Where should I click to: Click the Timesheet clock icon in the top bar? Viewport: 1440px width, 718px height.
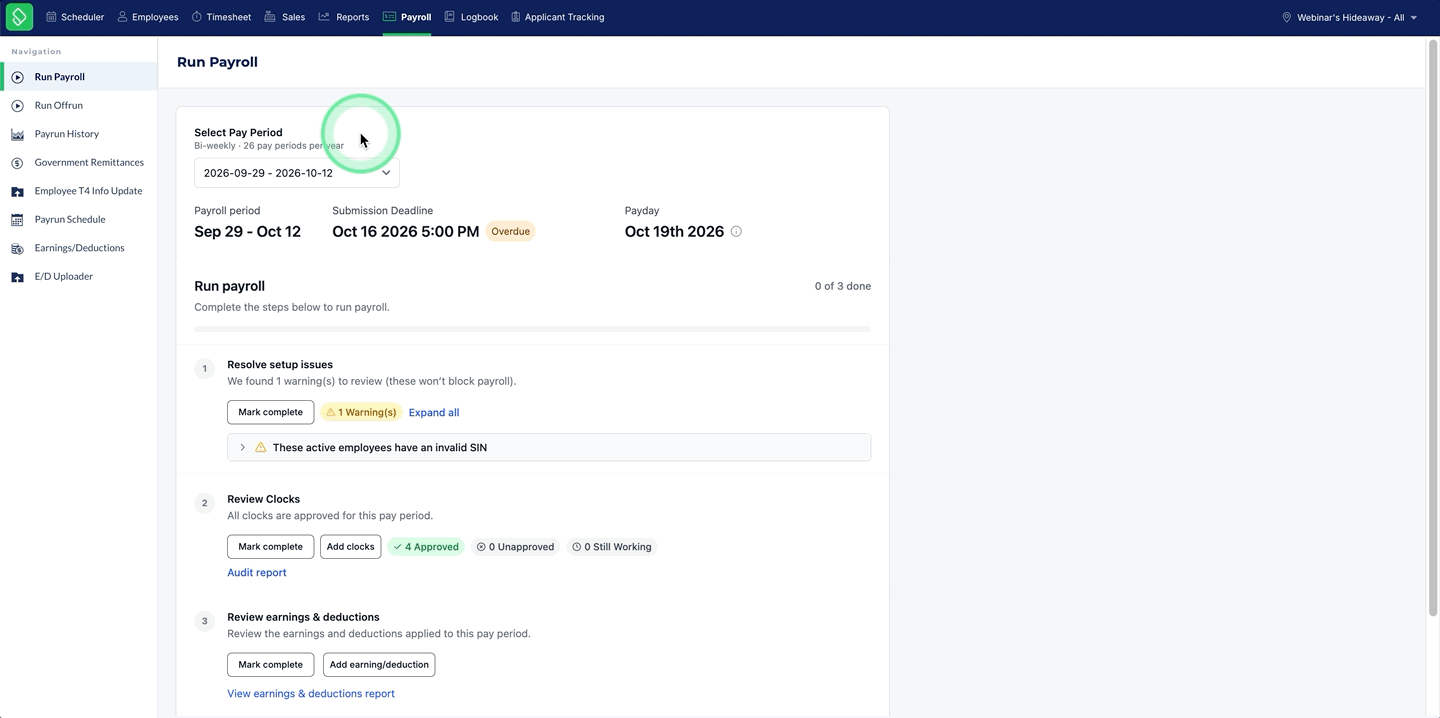click(x=196, y=17)
